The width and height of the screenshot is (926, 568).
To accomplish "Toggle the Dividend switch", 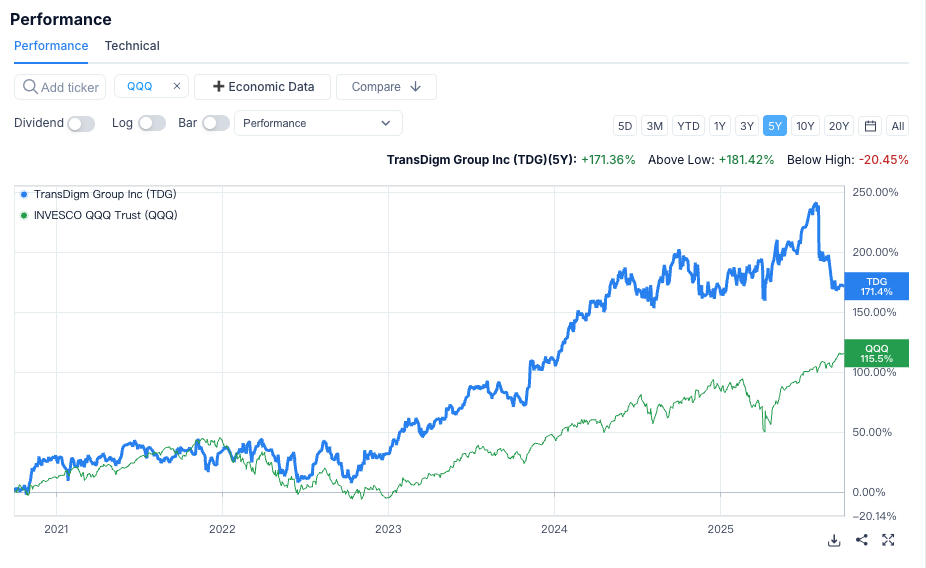I will point(80,123).
